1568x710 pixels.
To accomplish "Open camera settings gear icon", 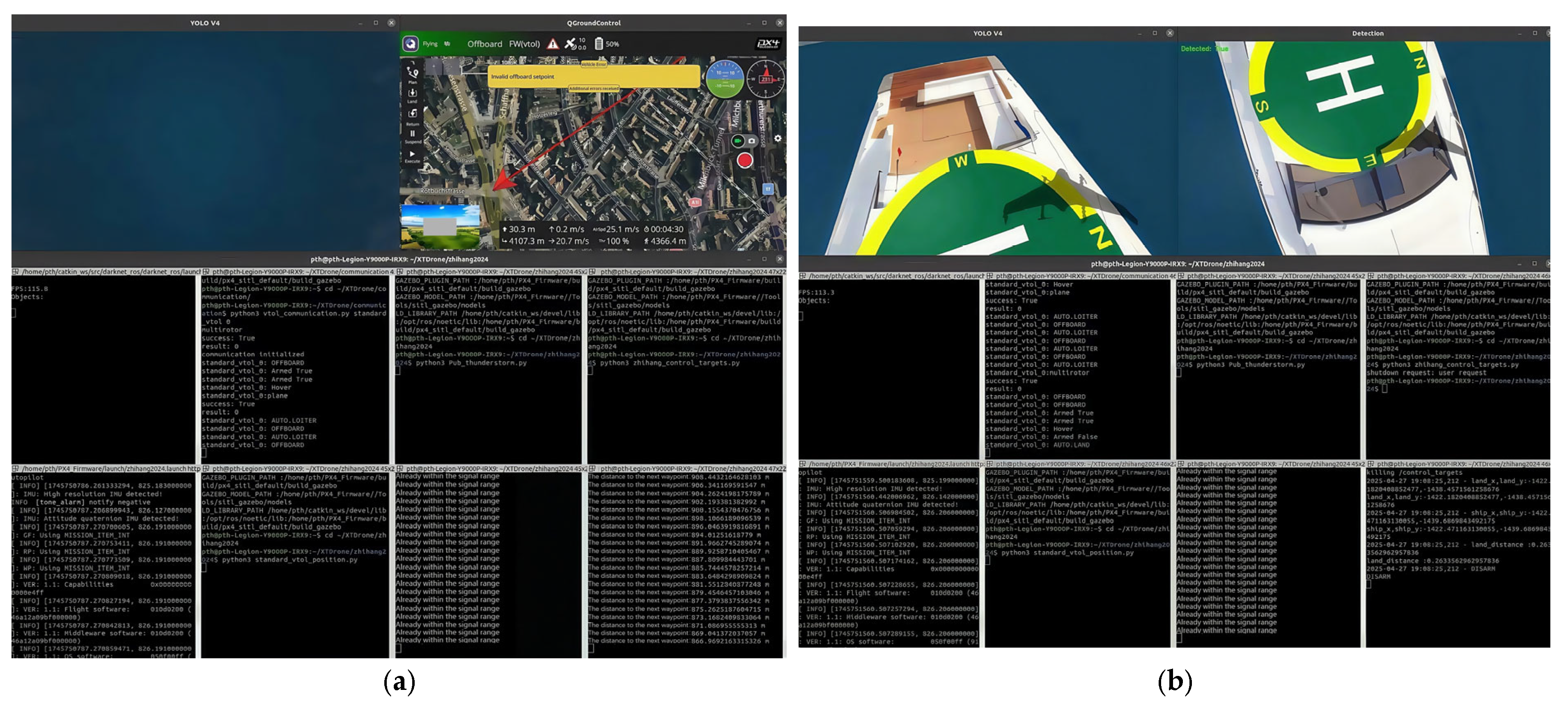I will pos(777,139).
